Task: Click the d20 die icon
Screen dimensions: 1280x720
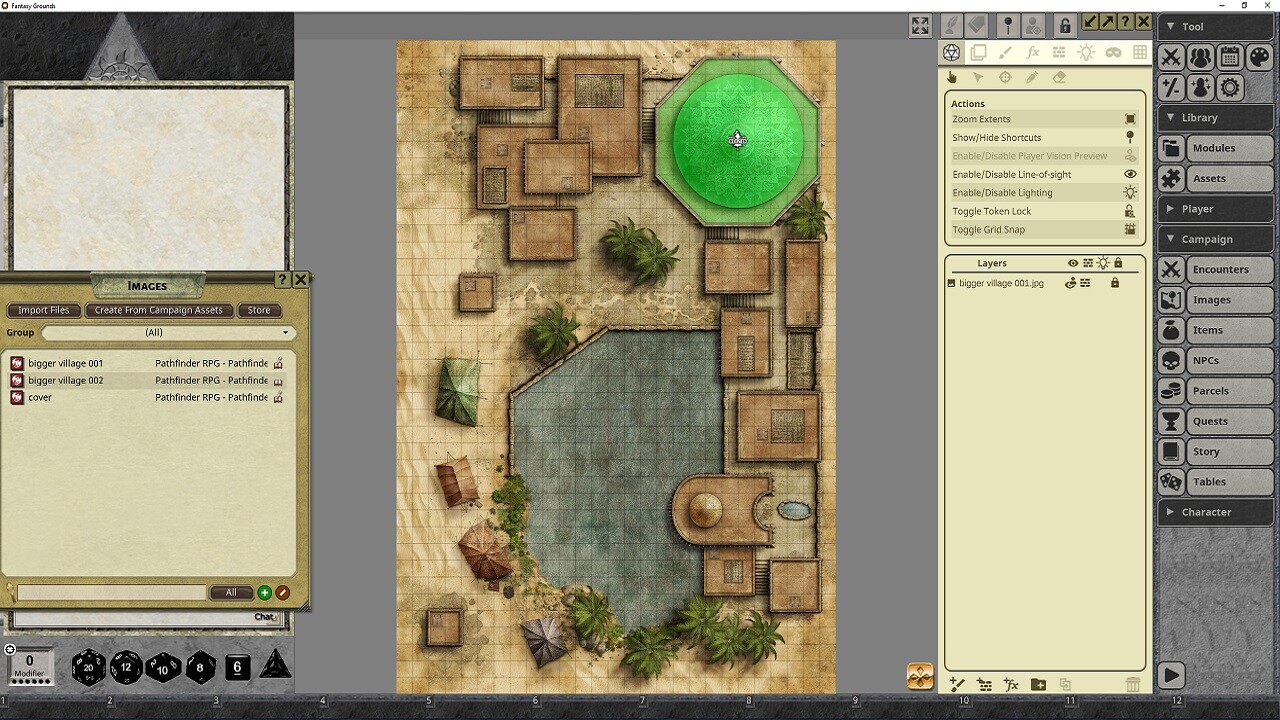Action: coord(88,667)
